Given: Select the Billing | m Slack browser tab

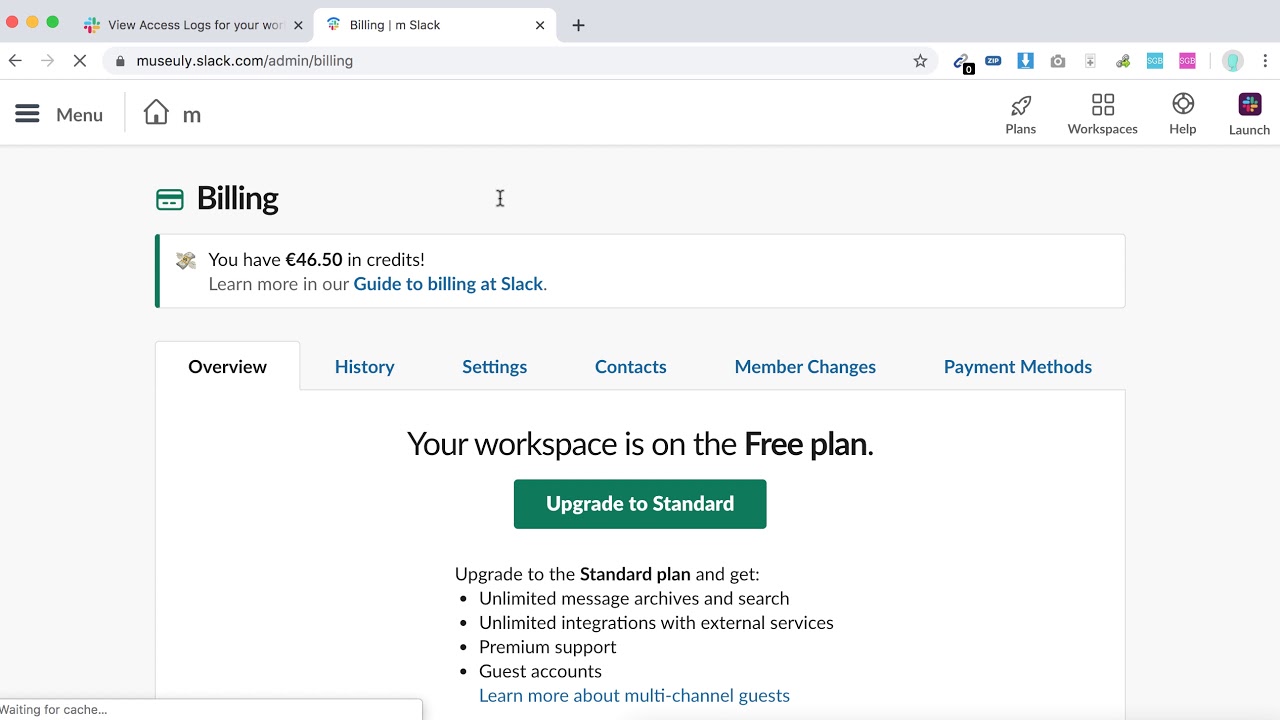Looking at the screenshot, I should coord(433,25).
